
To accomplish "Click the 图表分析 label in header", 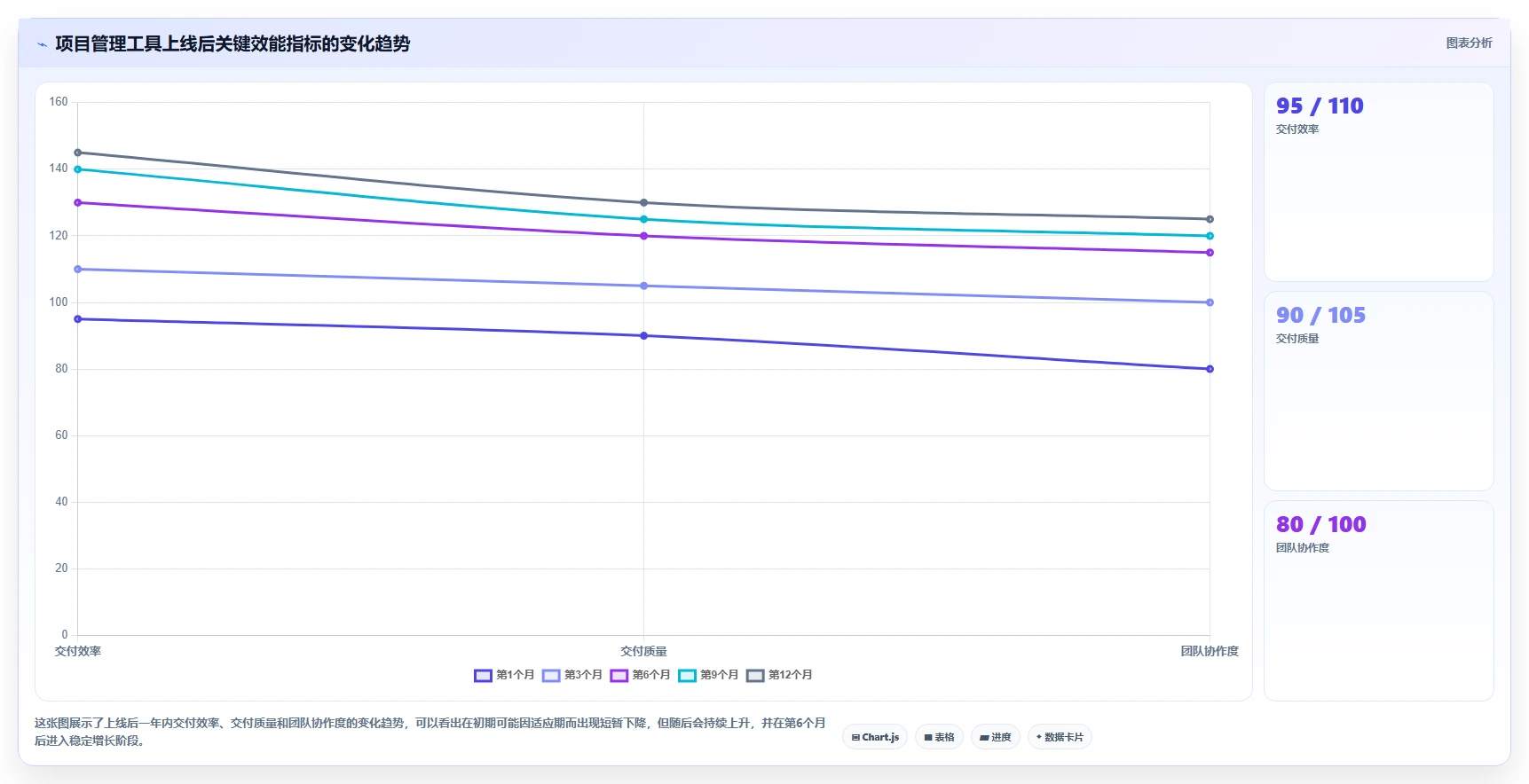I will coord(1469,43).
